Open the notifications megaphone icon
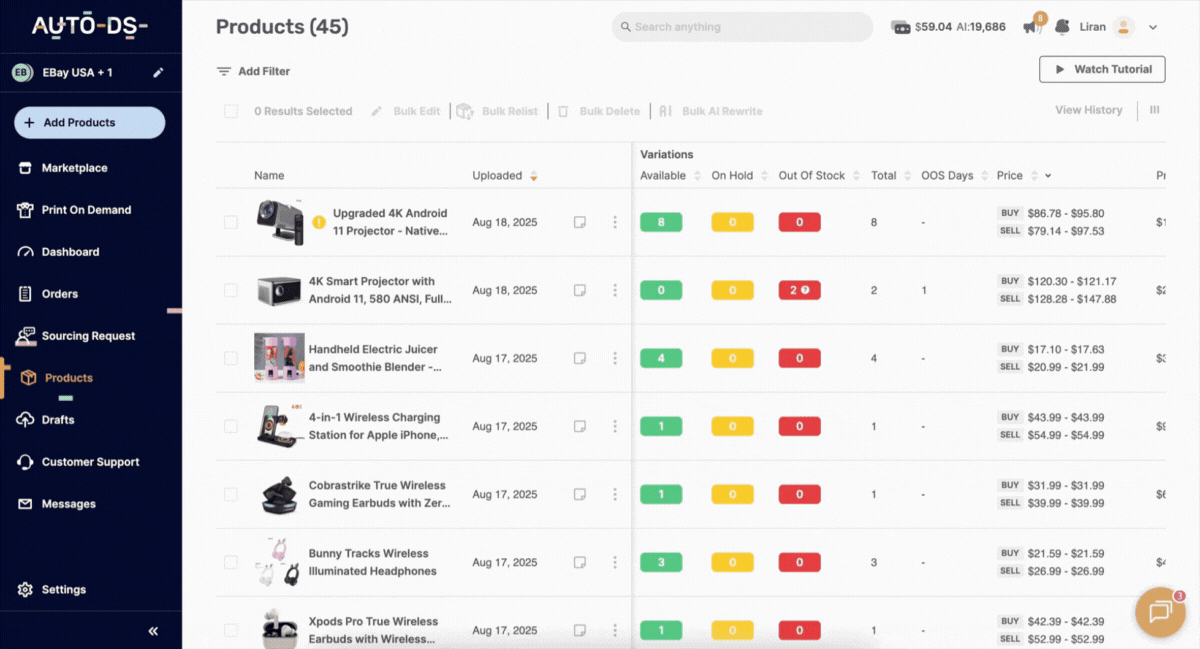 pos(1032,27)
